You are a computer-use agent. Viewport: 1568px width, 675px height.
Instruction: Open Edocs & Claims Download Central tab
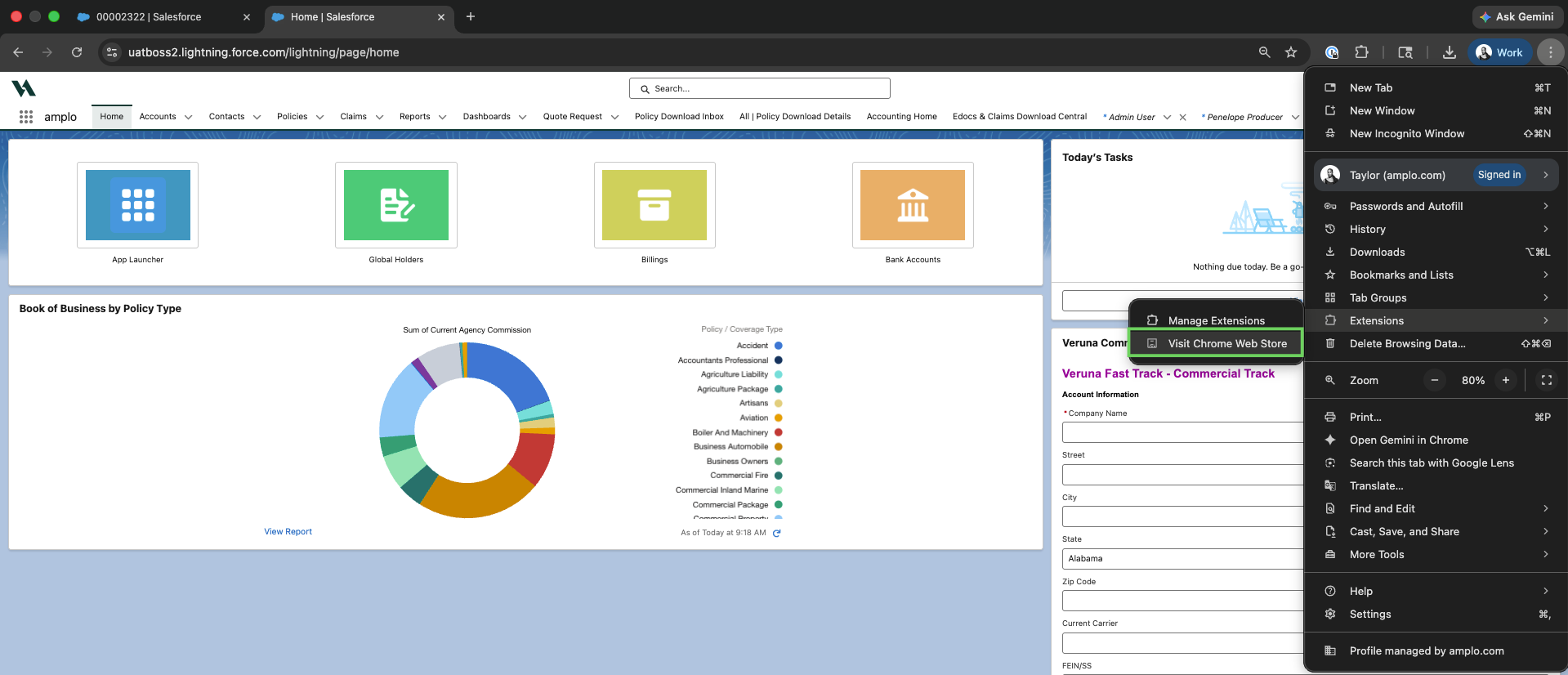click(1020, 117)
